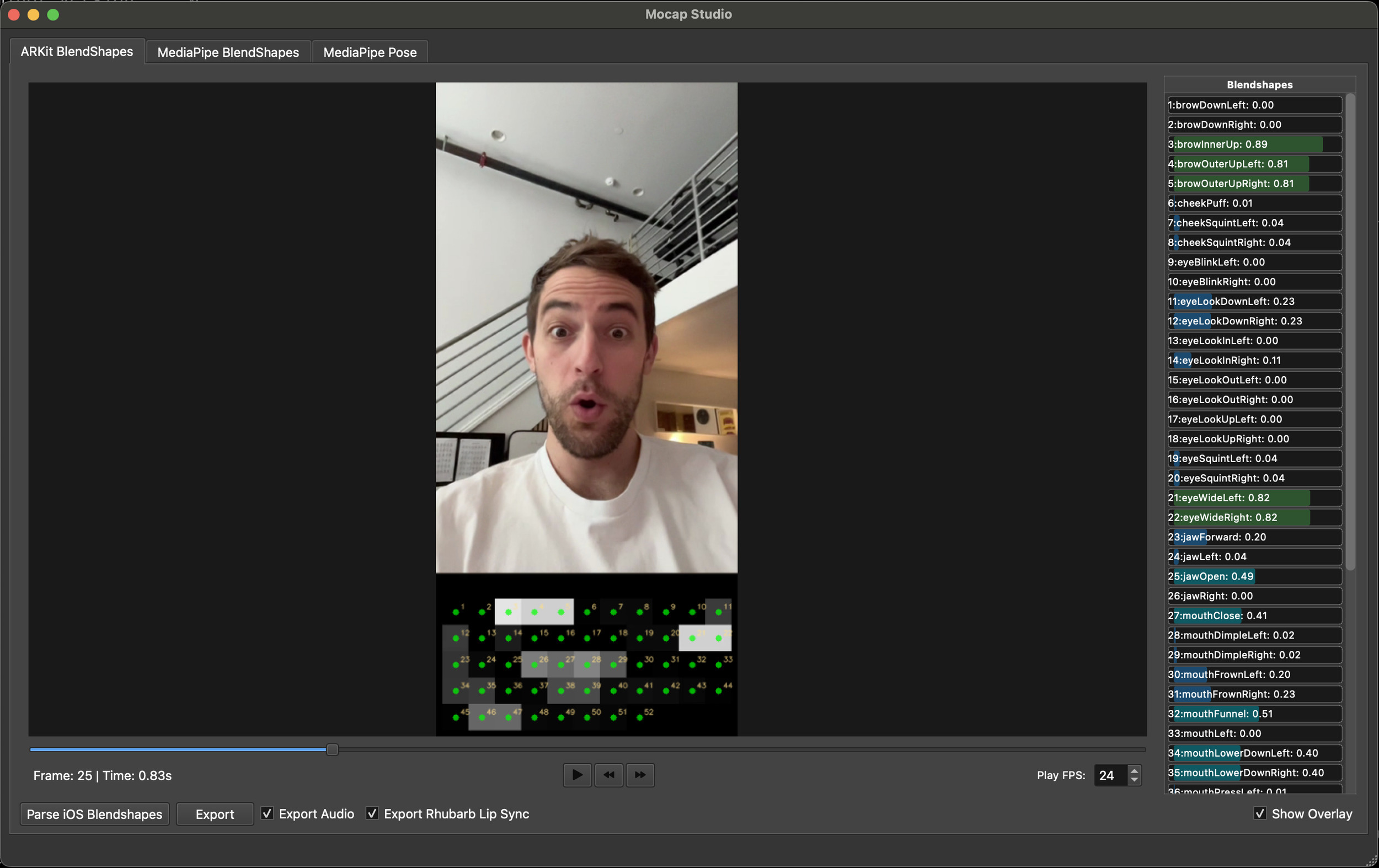Uncheck Export Rhubarb Lip Sync
Screen dimensions: 1379x868
click(x=373, y=813)
